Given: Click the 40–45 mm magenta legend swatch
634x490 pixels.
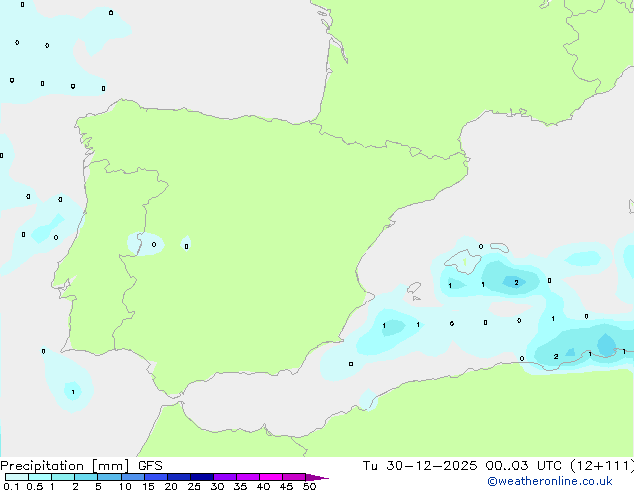Looking at the screenshot, I should pyautogui.click(x=271, y=477).
